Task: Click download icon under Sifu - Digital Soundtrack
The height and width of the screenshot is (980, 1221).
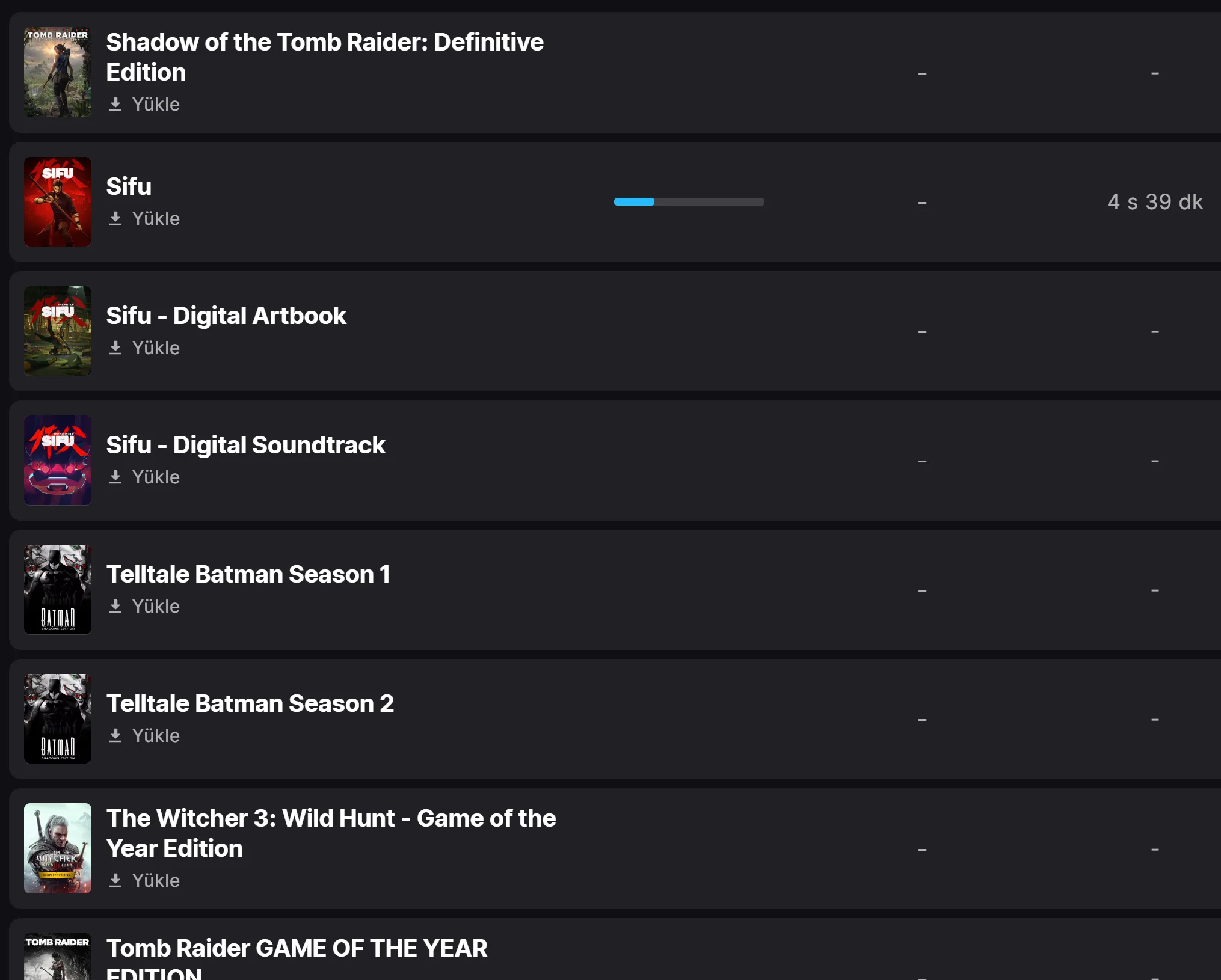Action: point(115,477)
